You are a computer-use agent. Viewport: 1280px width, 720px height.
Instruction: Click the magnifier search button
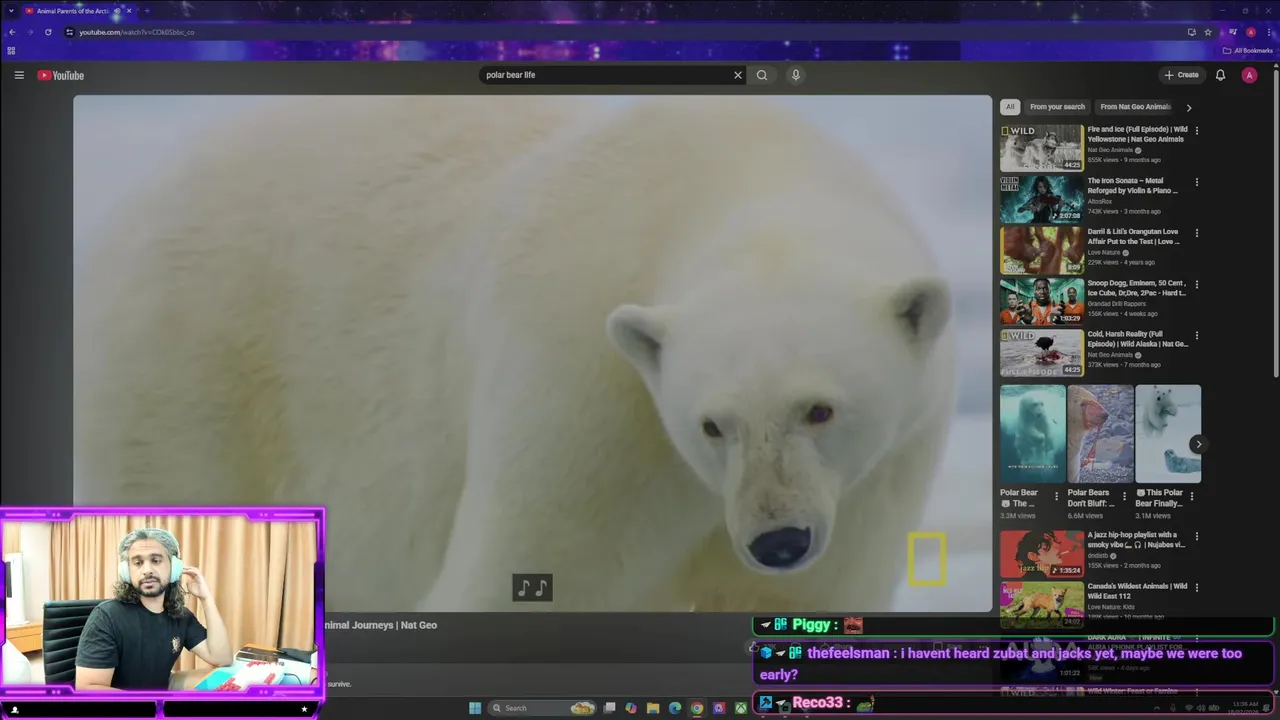click(762, 75)
